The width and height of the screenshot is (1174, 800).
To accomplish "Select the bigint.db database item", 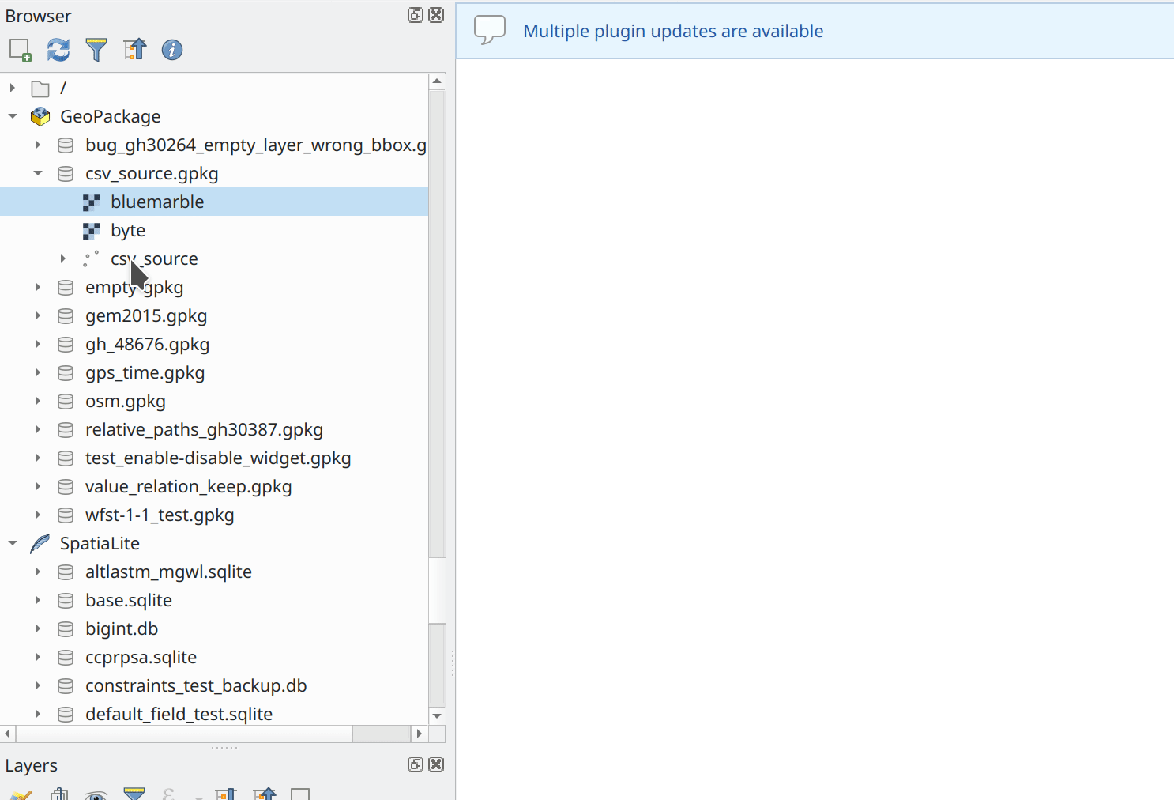I will point(121,629).
